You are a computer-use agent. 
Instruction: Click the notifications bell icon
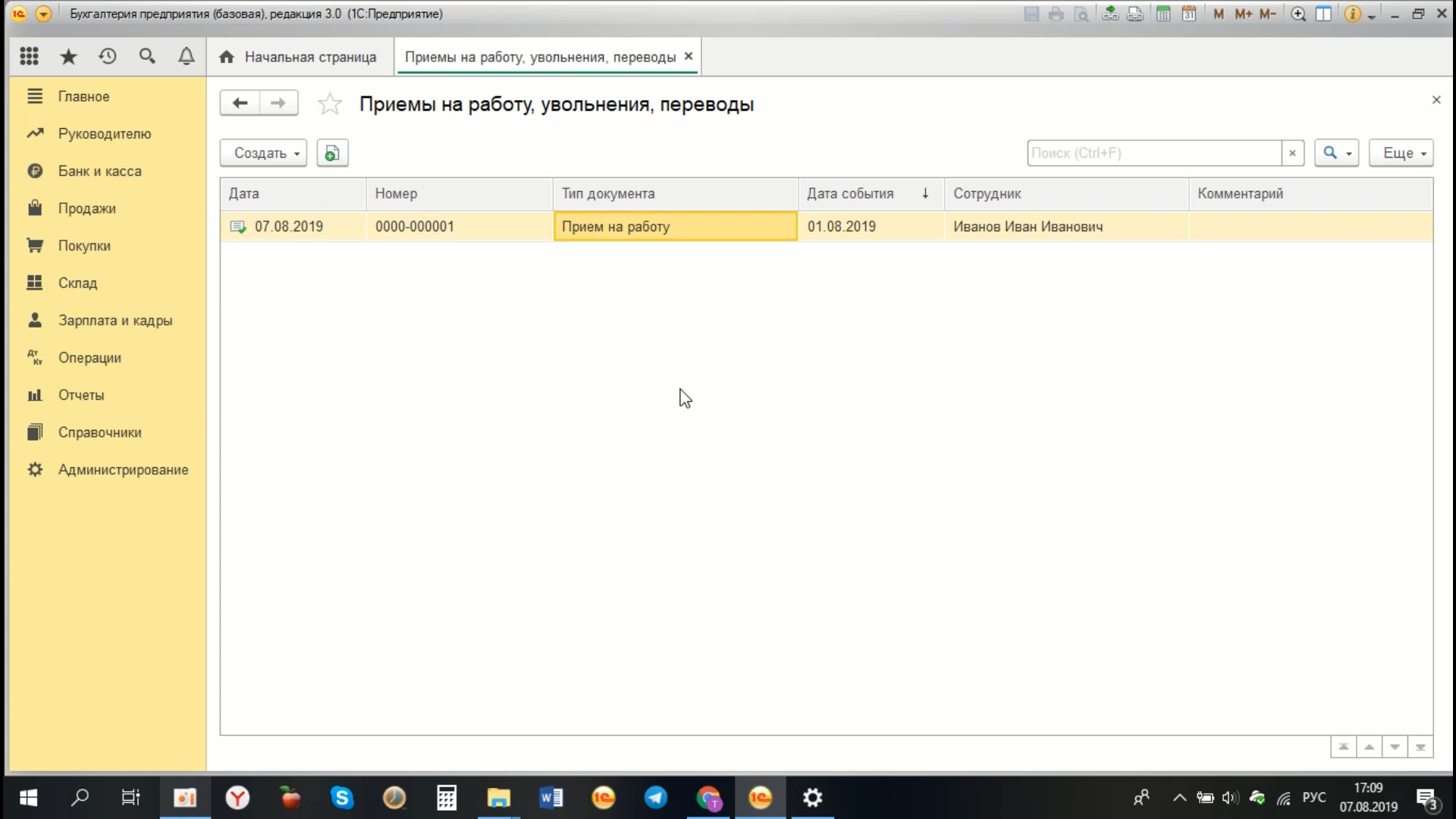[186, 56]
